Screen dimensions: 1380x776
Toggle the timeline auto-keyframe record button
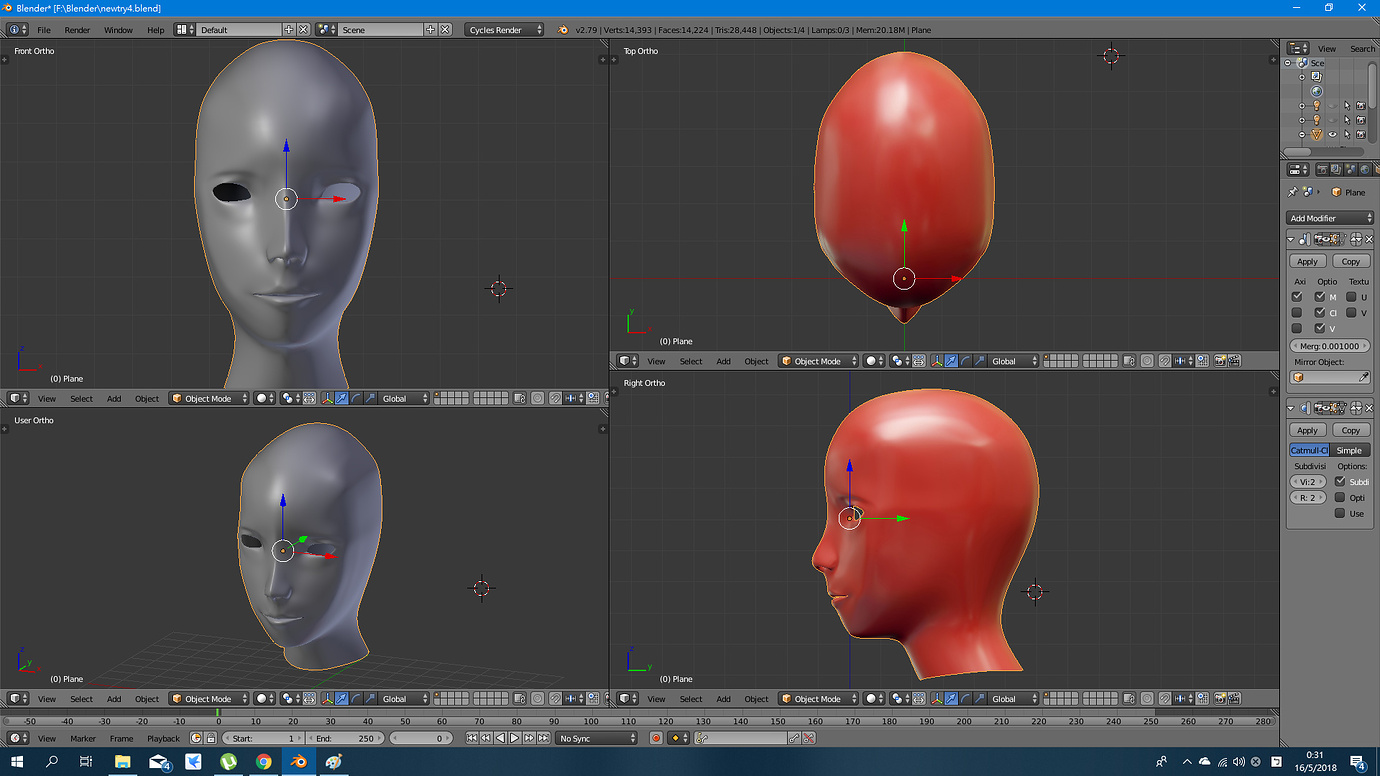656,738
